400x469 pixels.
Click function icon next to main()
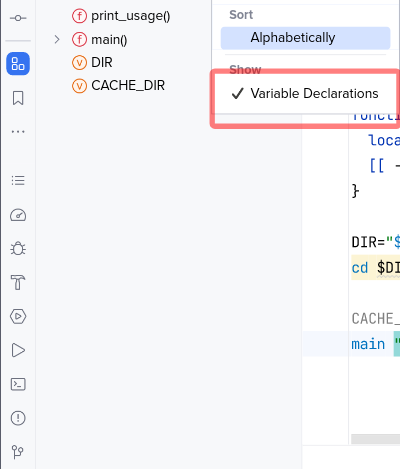pos(79,39)
